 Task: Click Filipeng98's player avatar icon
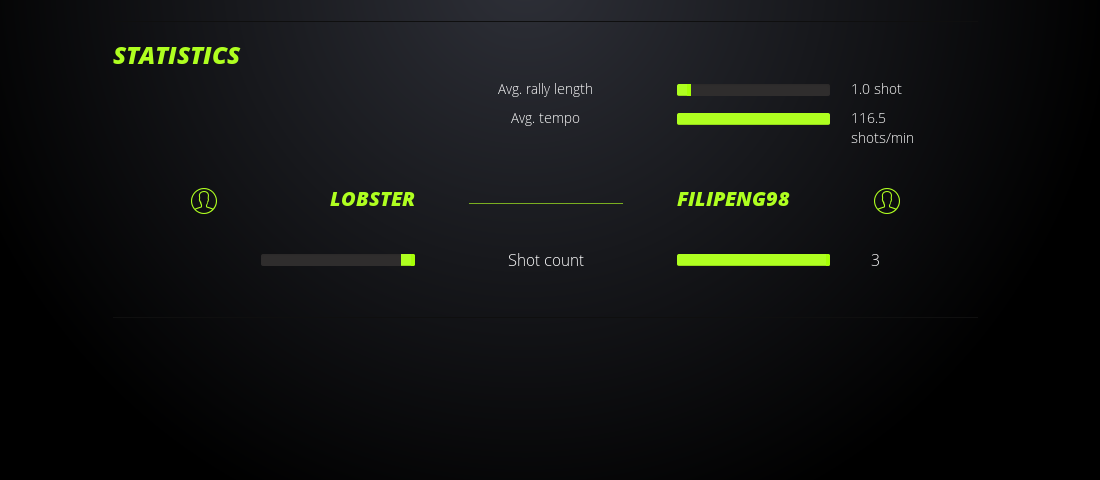pyautogui.click(x=886, y=201)
